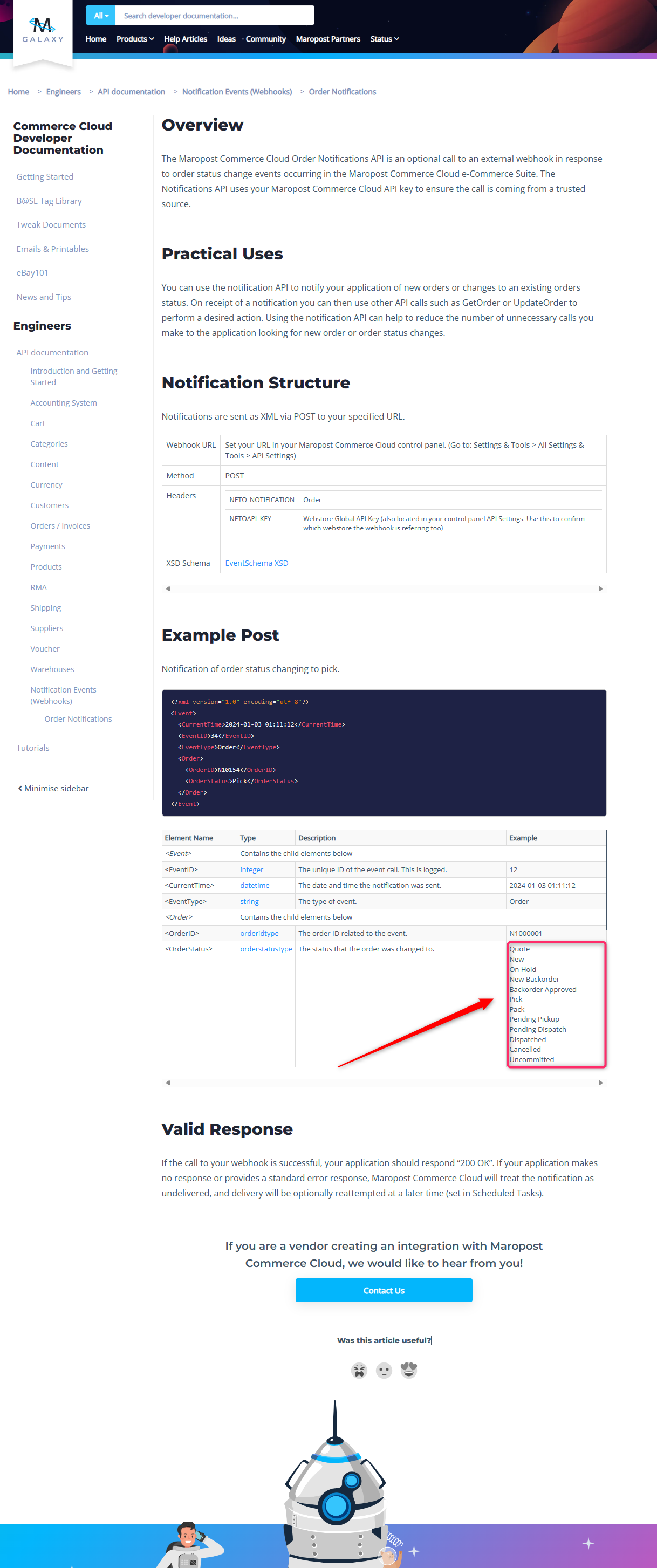The width and height of the screenshot is (657, 1568).
Task: Select API documentation in sidebar
Action: [x=52, y=352]
